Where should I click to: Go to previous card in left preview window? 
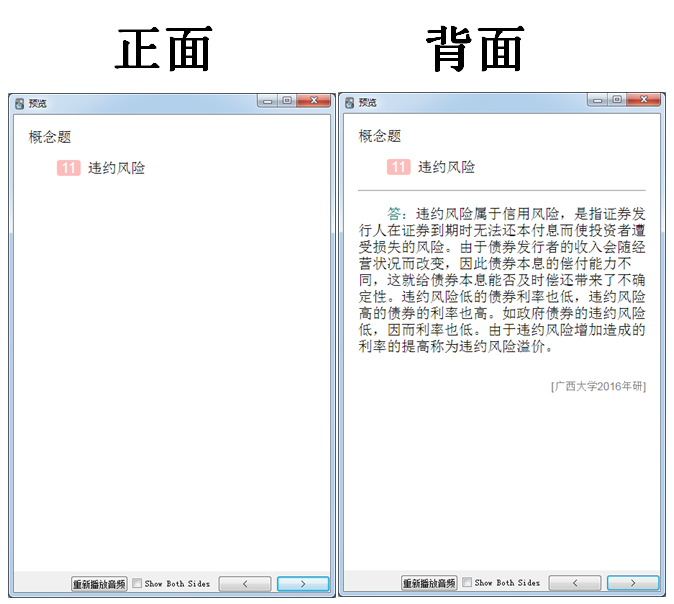(245, 584)
